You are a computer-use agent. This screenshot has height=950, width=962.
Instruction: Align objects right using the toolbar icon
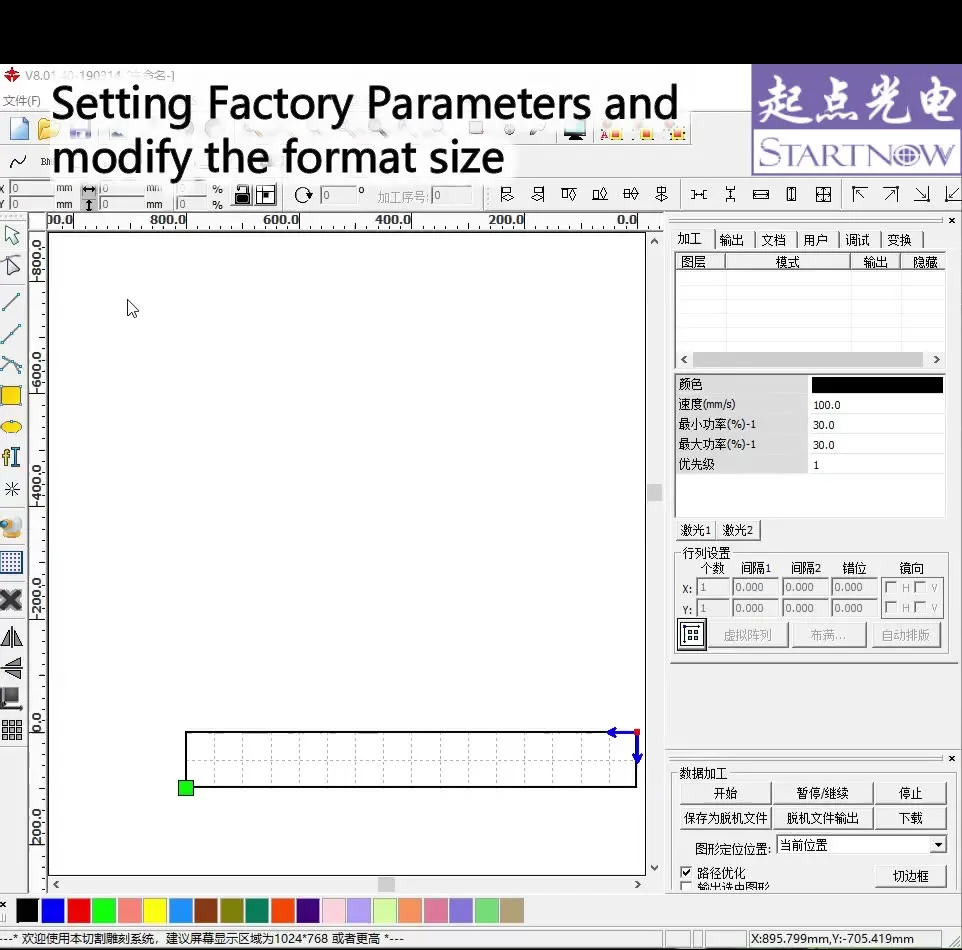[538, 195]
